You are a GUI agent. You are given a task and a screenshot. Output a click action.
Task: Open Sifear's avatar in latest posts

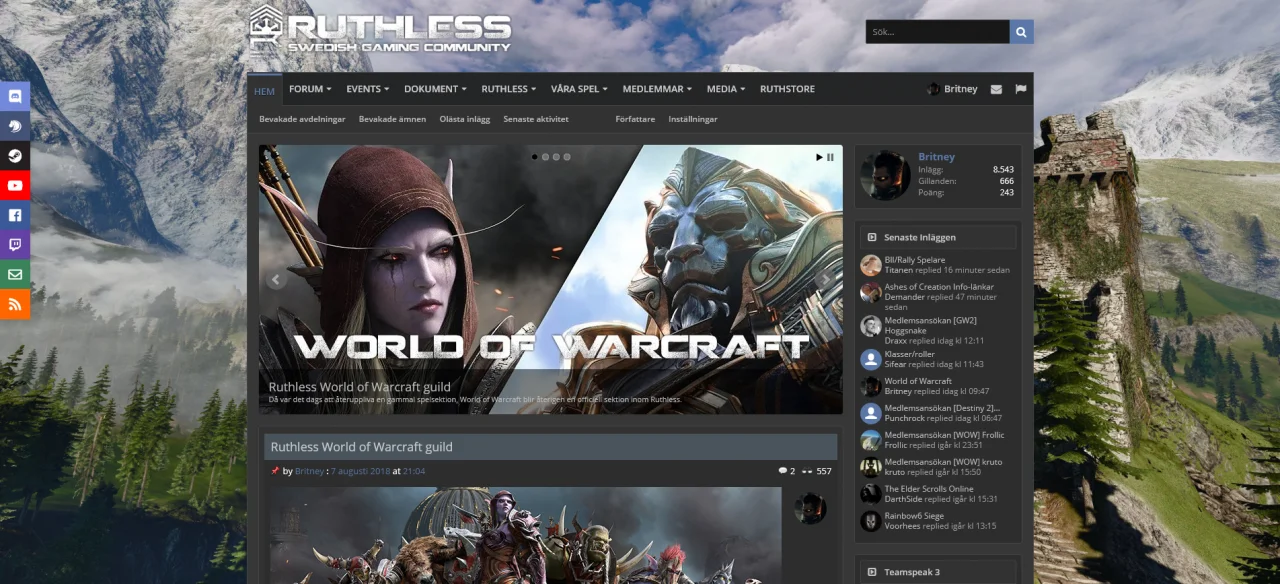point(871,359)
